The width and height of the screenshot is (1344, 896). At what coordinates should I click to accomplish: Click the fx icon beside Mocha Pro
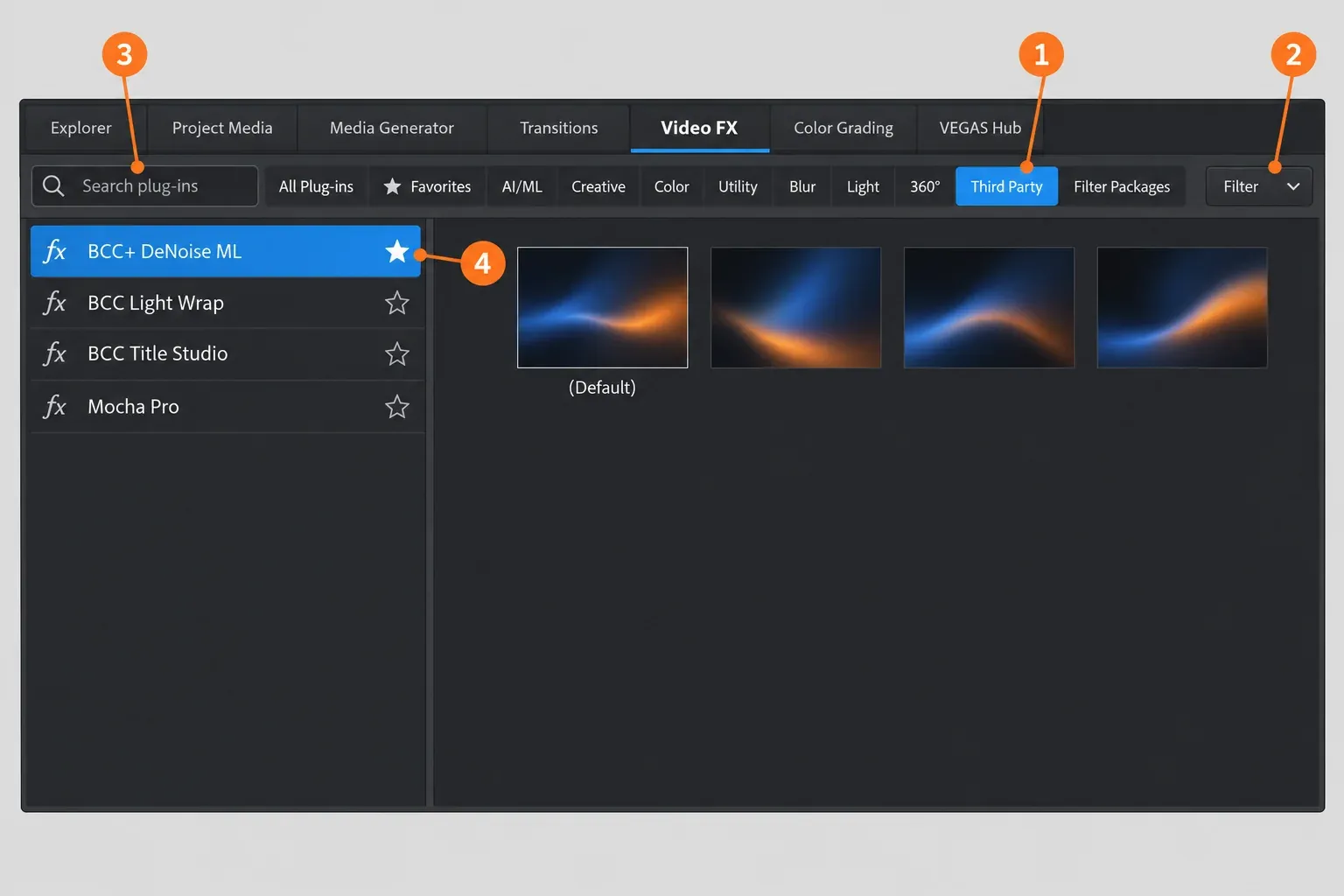click(x=55, y=406)
